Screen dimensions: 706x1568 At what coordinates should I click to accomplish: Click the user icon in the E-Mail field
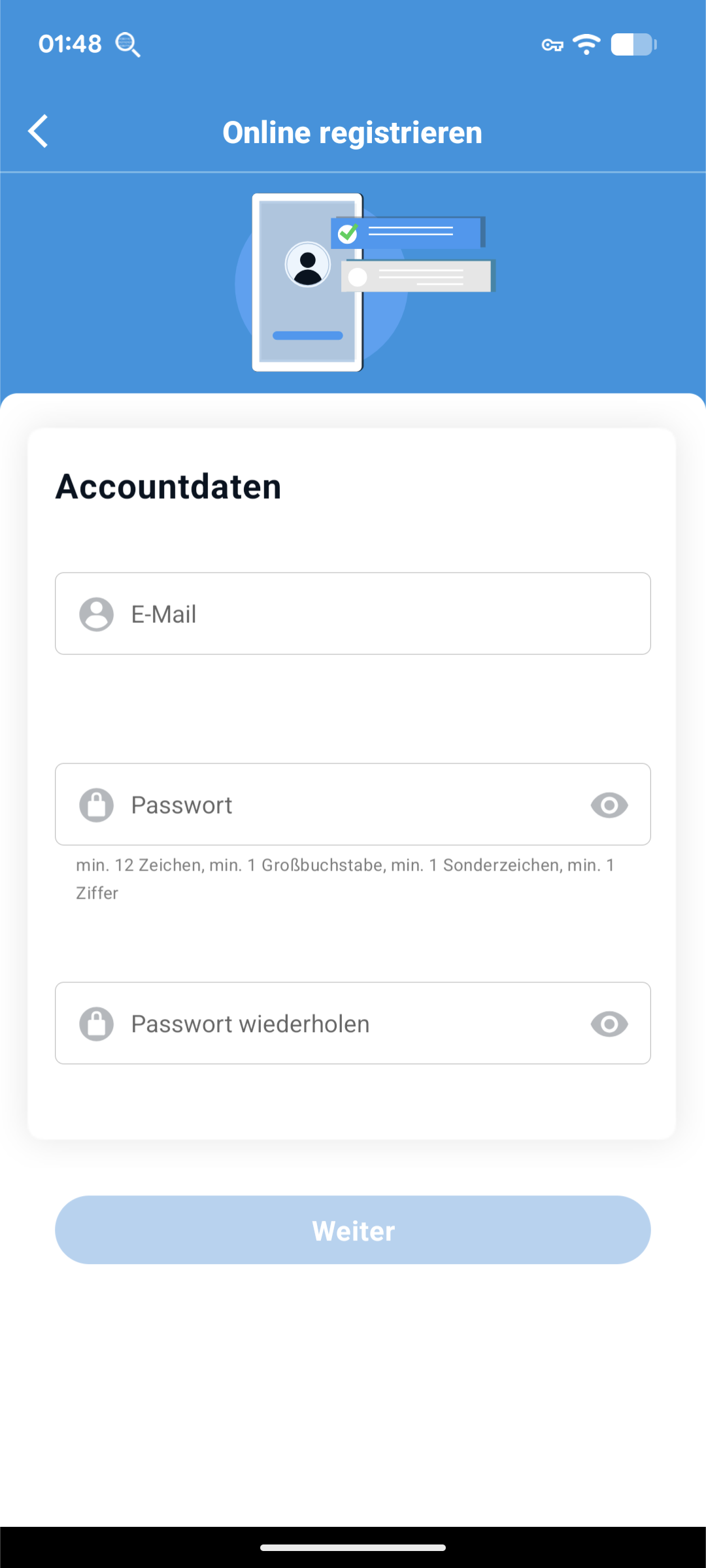click(97, 614)
